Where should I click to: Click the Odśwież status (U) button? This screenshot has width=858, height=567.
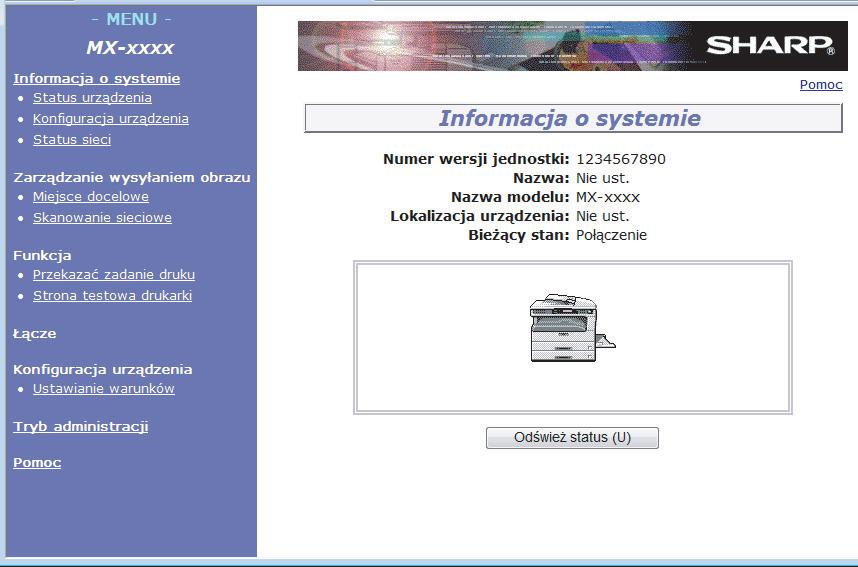pos(572,438)
